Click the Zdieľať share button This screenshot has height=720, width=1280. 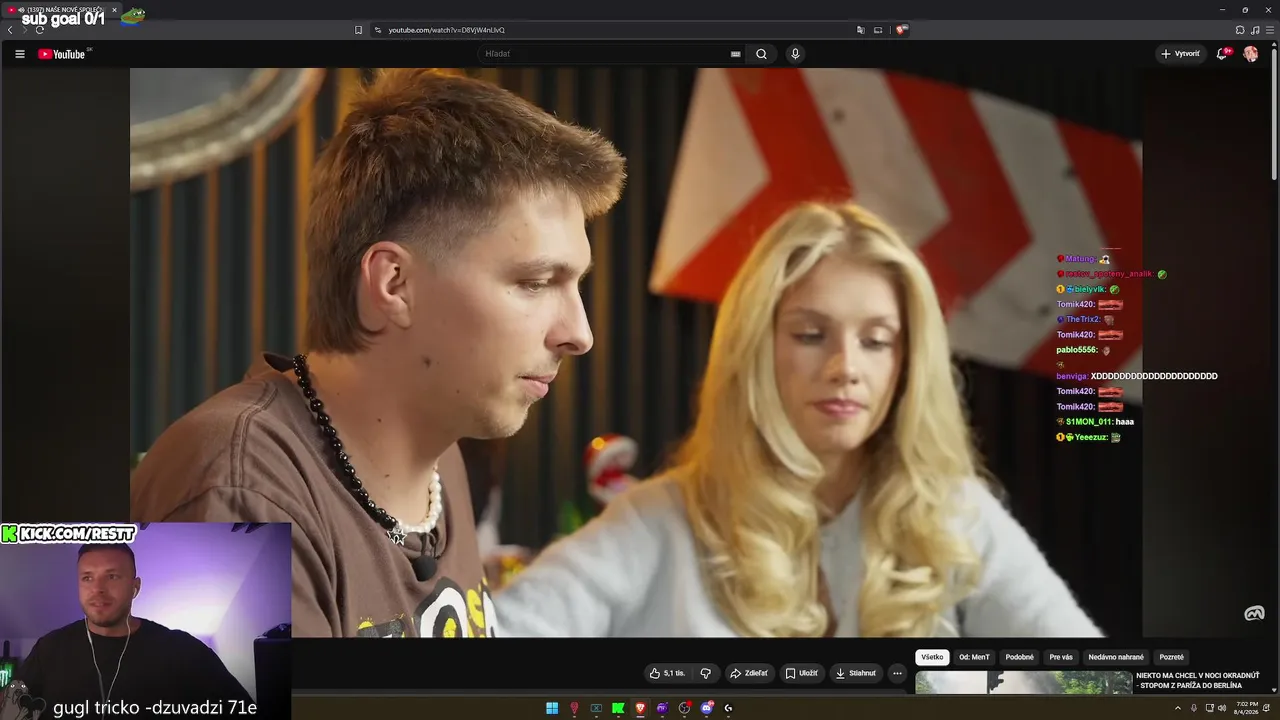point(749,673)
